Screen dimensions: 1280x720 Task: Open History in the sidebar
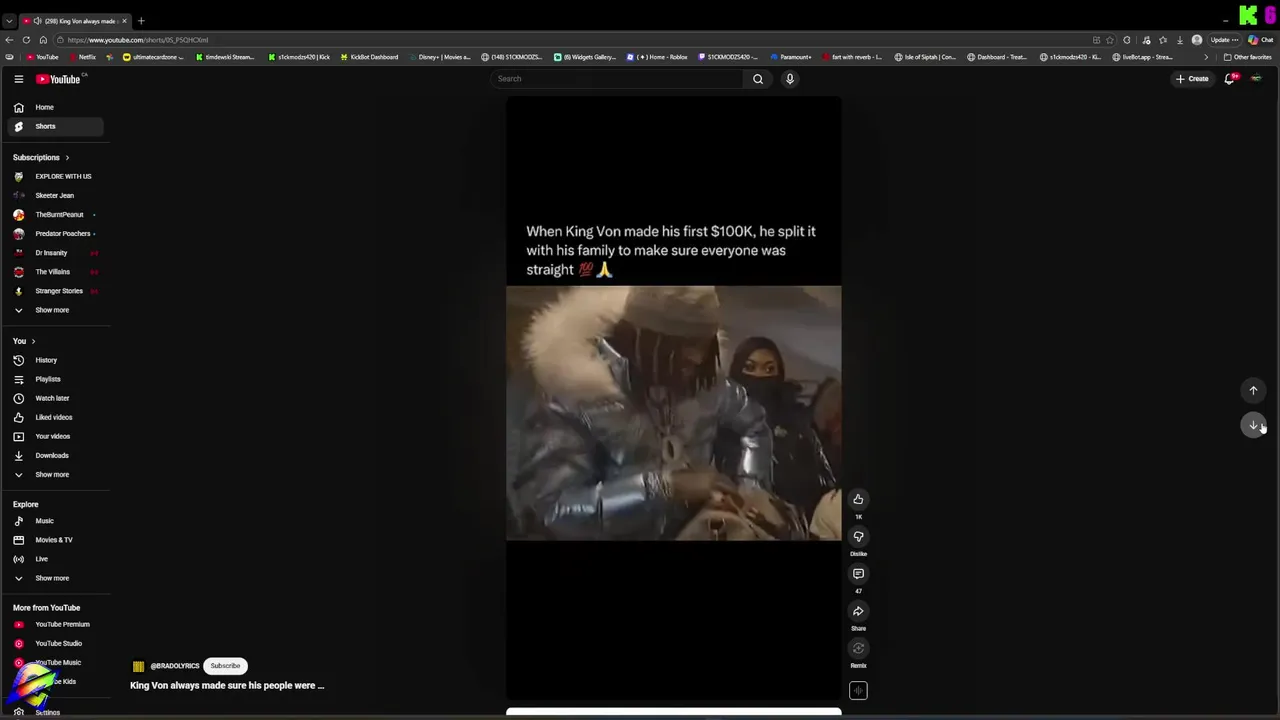coord(55,360)
